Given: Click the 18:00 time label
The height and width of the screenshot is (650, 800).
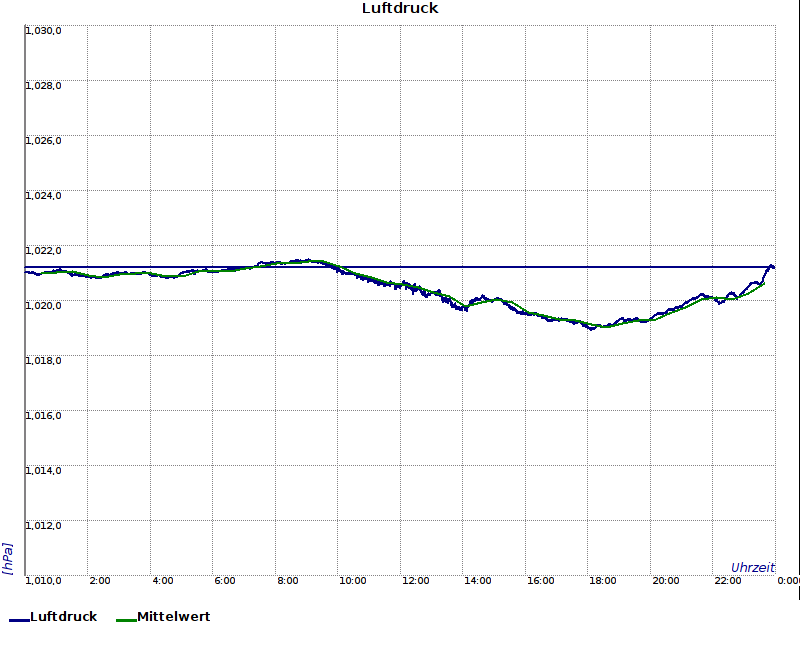Looking at the screenshot, I should pos(603,581).
